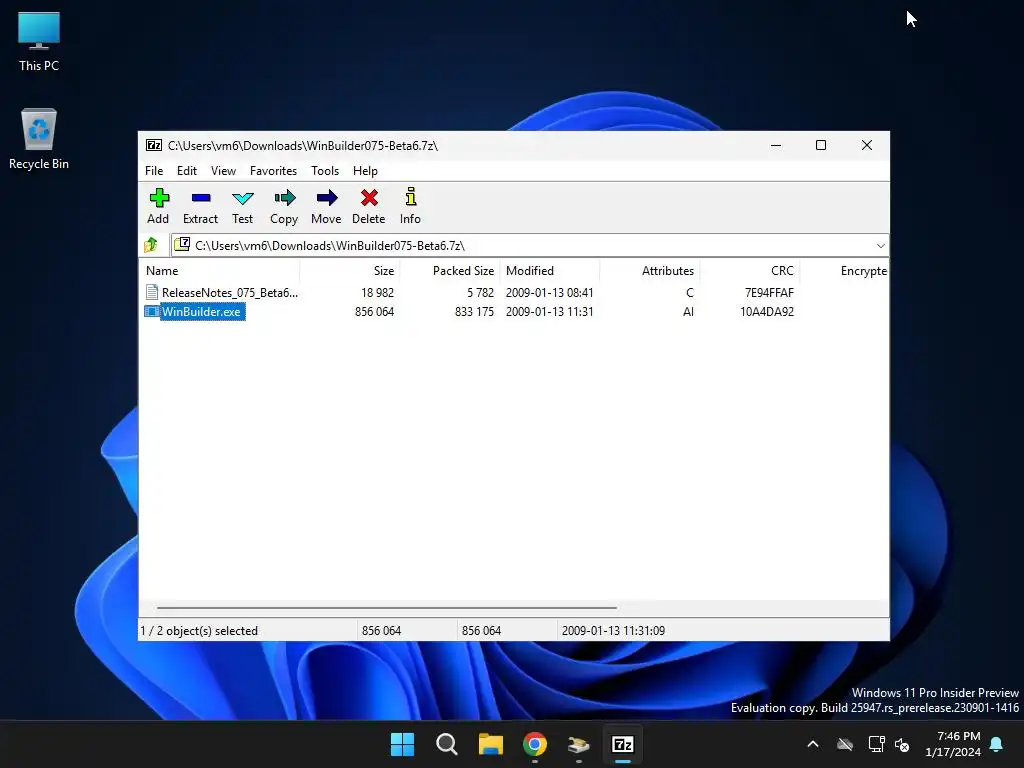Click the network status tray icon
This screenshot has width=1024, height=768.
[x=876, y=744]
